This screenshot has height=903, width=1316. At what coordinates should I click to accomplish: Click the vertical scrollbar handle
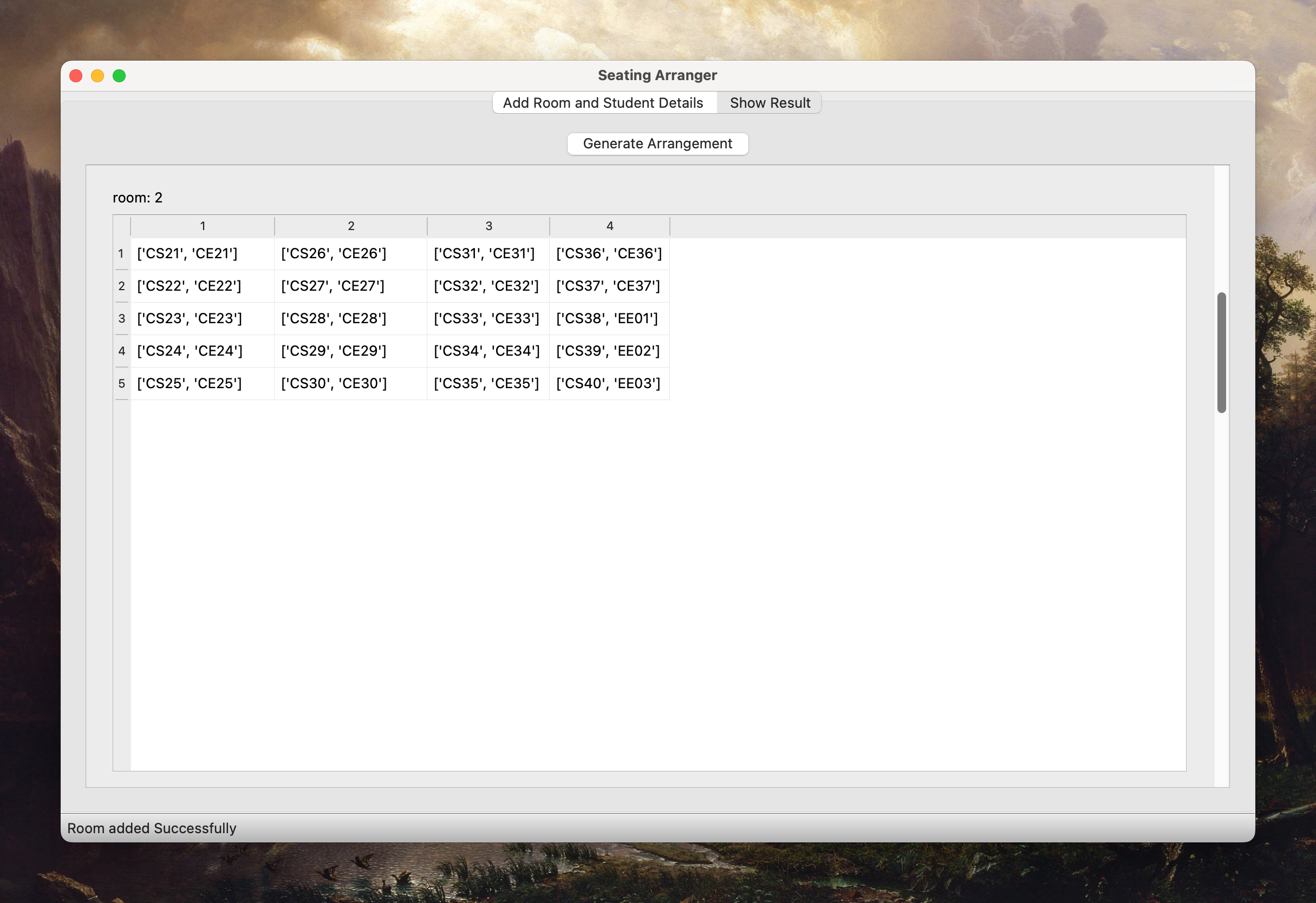click(x=1221, y=352)
